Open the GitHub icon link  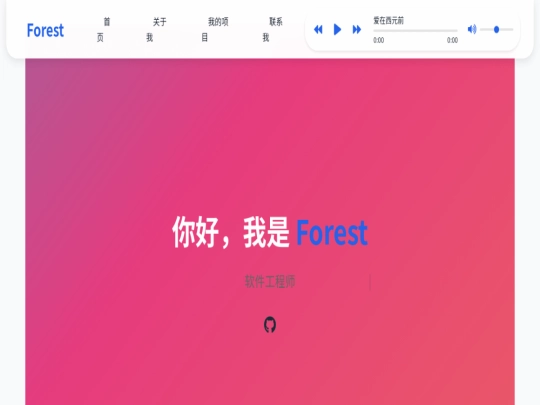(x=270, y=325)
